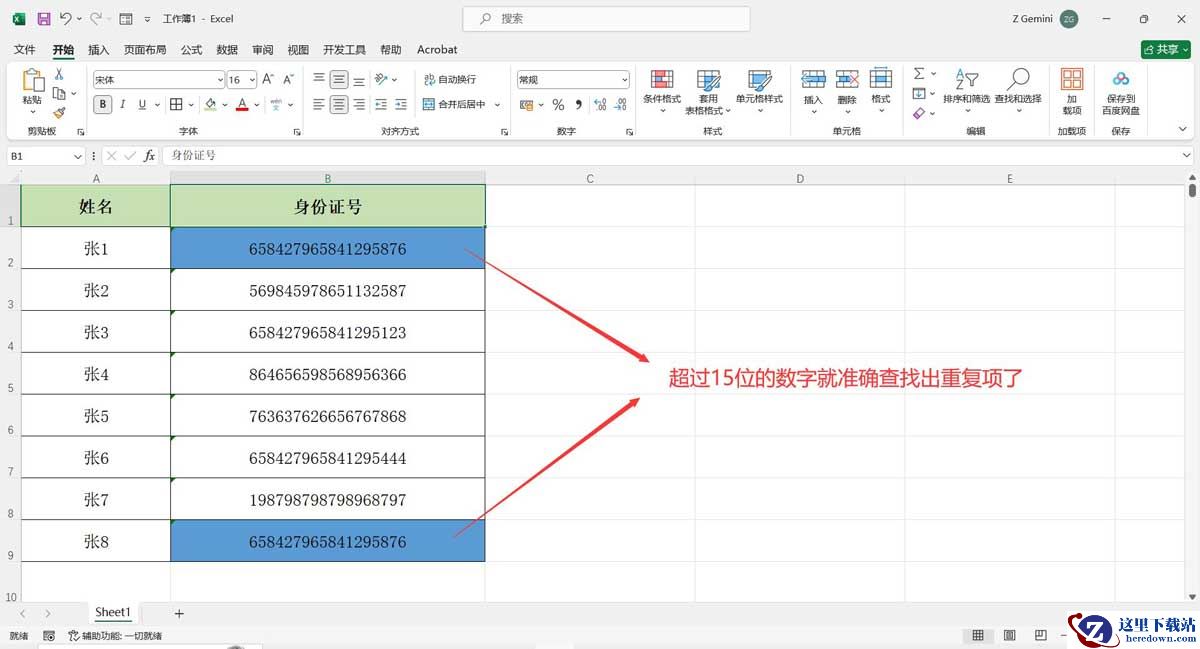This screenshot has width=1200, height=649.
Task: Click the Increase Indent icon
Action: point(401,104)
